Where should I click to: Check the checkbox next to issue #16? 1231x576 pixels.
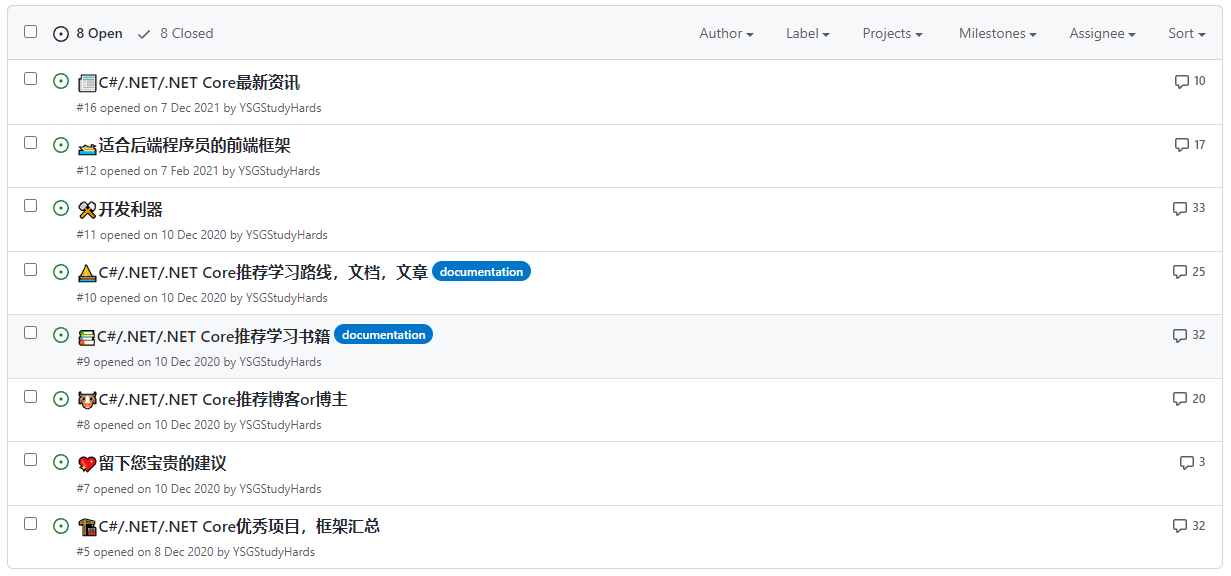[30, 77]
